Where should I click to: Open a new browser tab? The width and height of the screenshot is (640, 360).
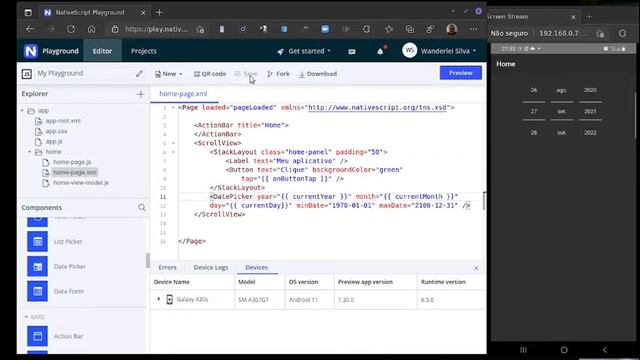click(x=159, y=13)
